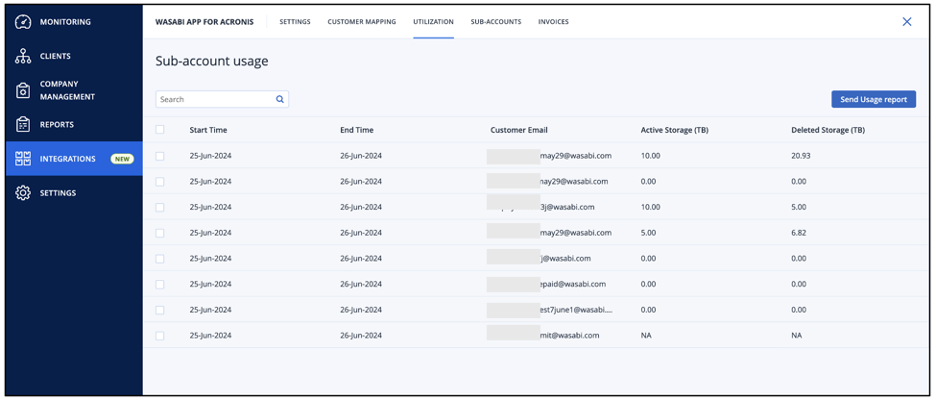Switch to the Settings tab

coord(295,22)
